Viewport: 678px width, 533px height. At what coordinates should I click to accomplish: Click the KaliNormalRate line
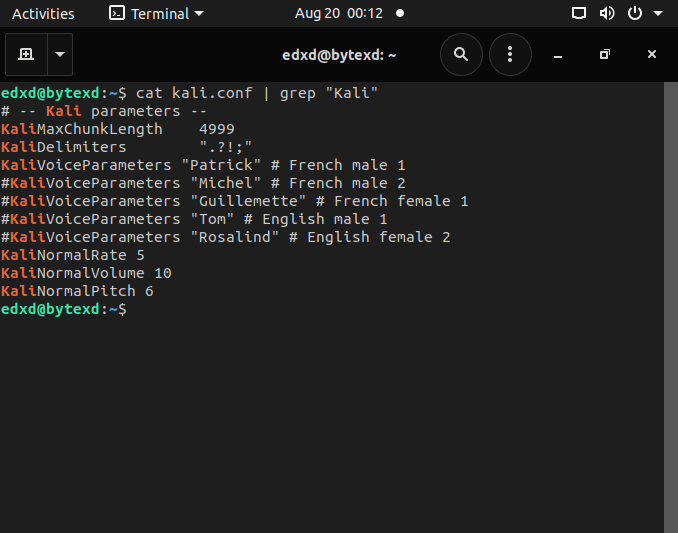73,255
